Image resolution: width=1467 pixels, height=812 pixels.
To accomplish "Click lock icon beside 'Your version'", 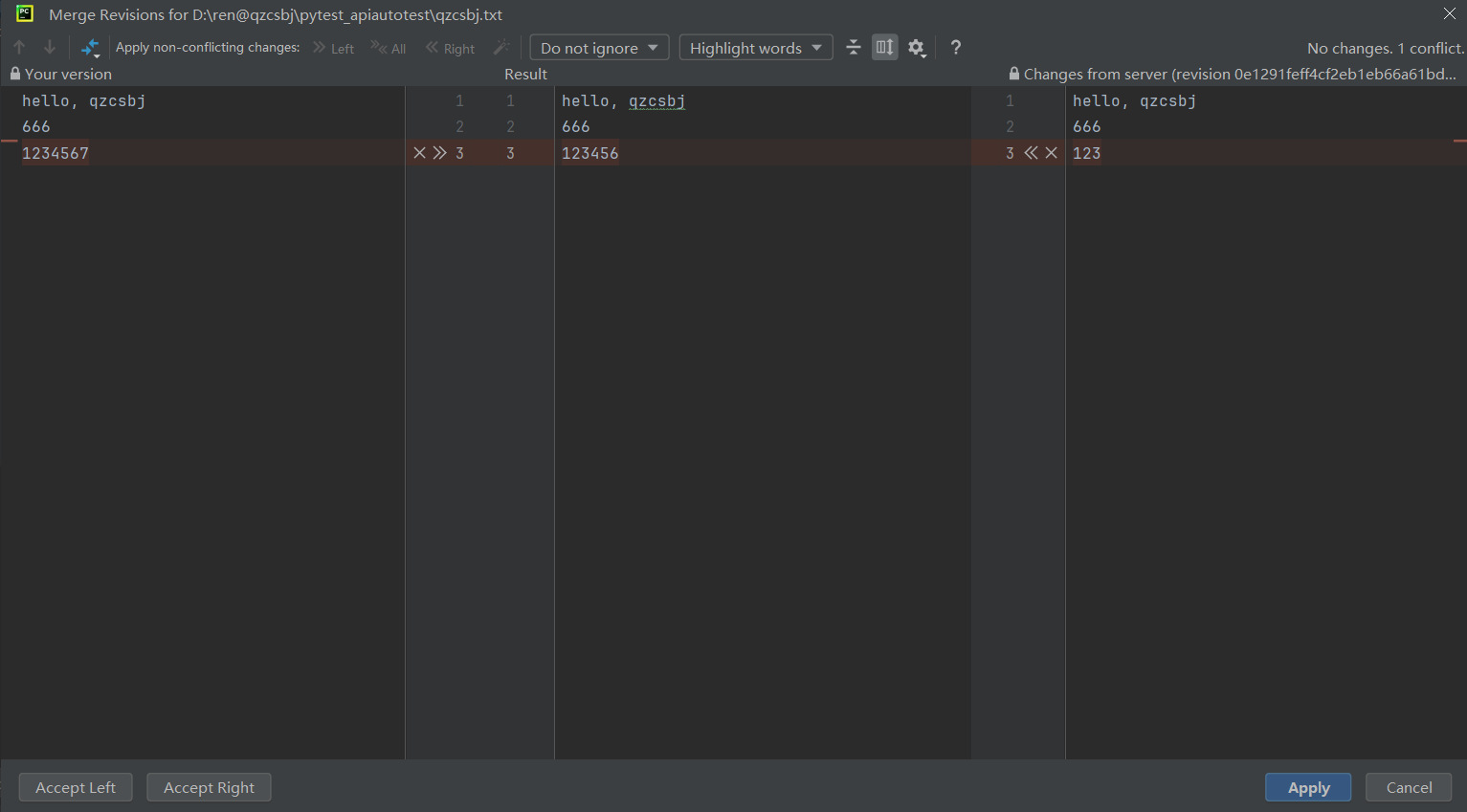I will click(x=15, y=74).
